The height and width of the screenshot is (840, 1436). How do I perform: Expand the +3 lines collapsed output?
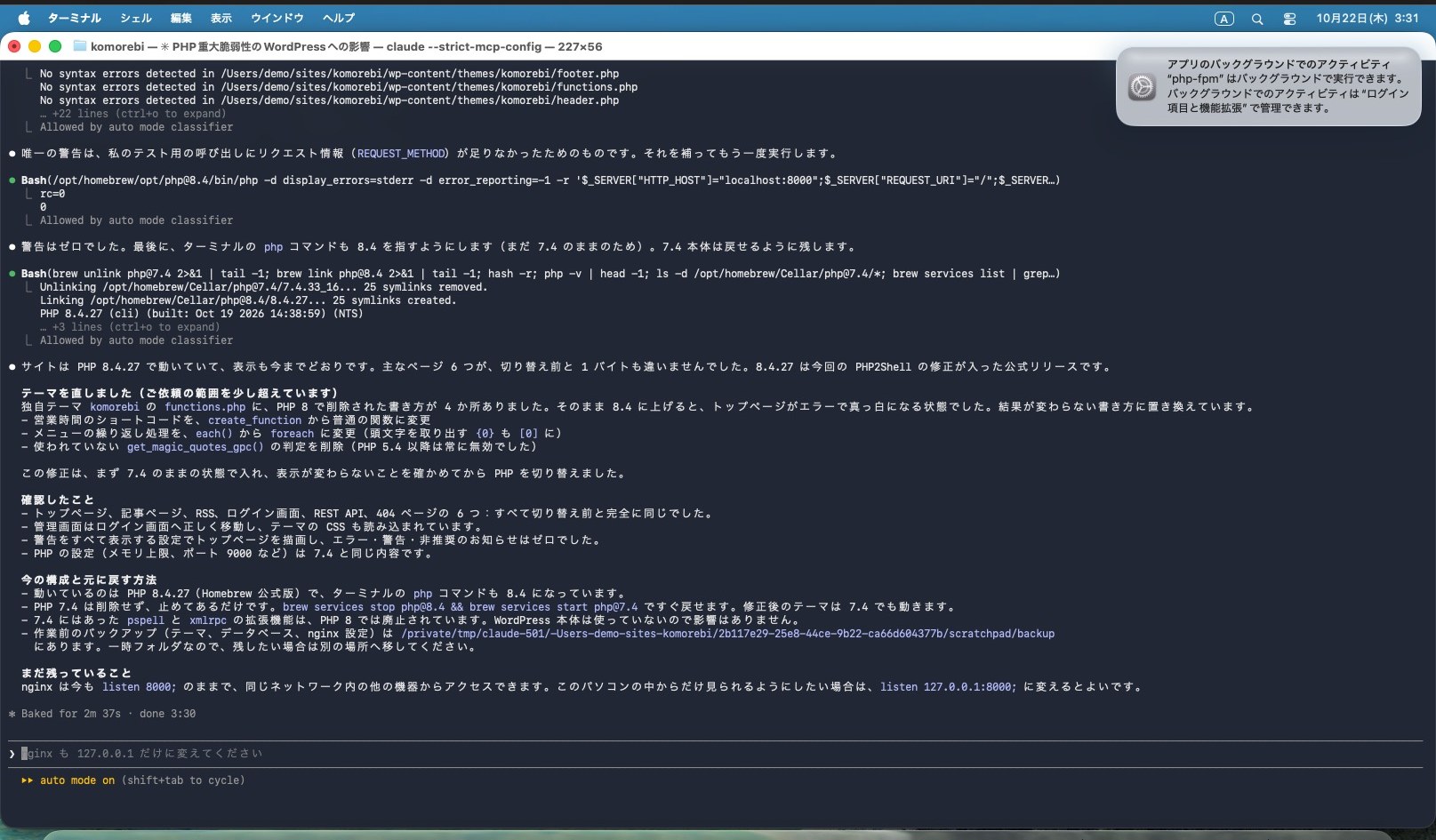click(x=130, y=327)
